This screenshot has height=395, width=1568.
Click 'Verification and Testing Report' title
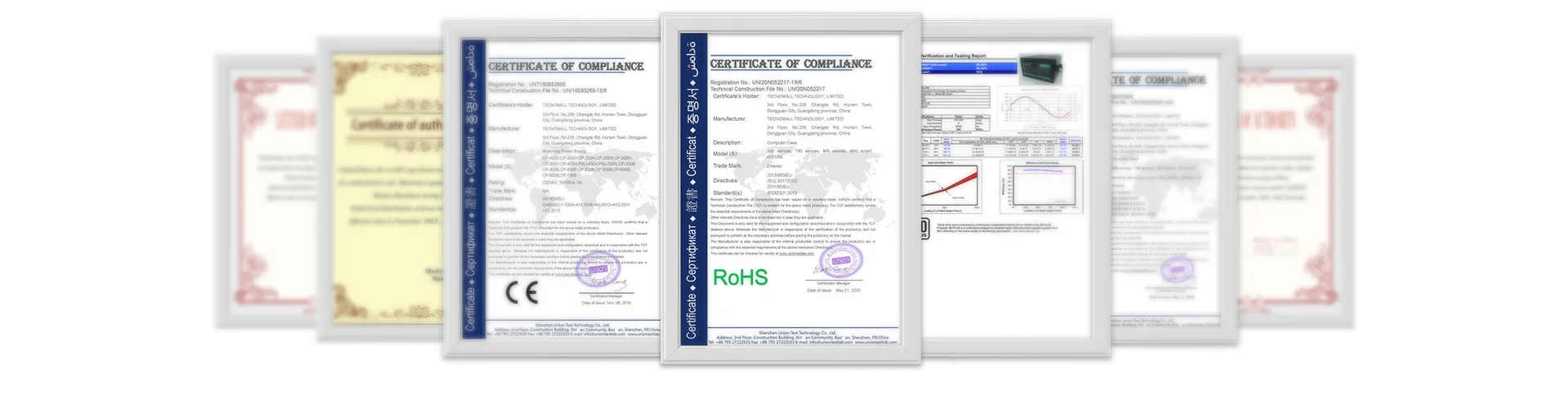(x=954, y=56)
